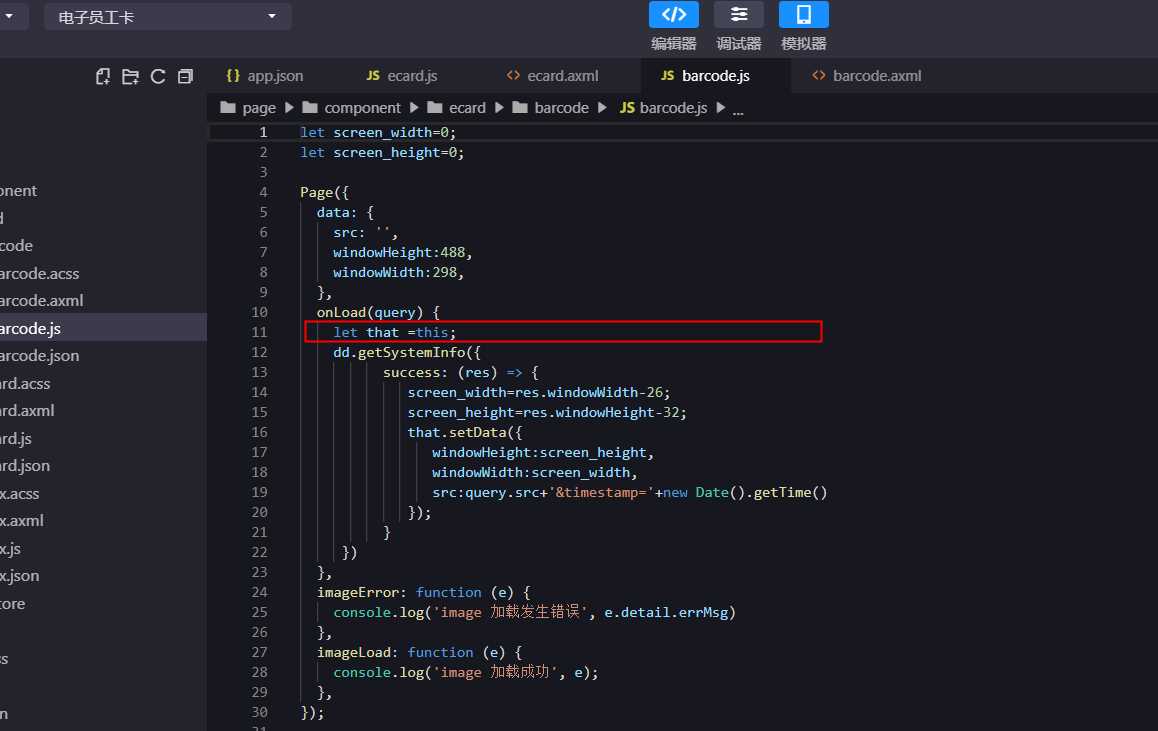Click the 'onLoad(query) {' code line
The width and height of the screenshot is (1158, 731).
click(378, 312)
